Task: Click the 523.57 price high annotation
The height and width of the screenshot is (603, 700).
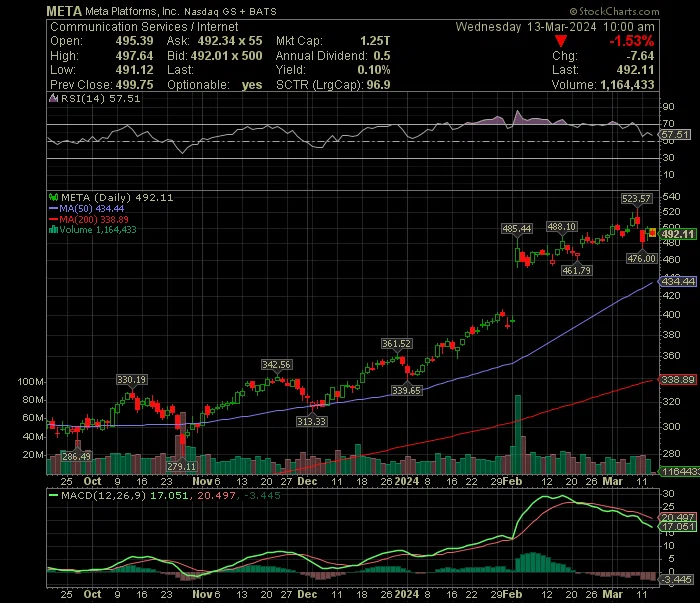Action: point(636,199)
